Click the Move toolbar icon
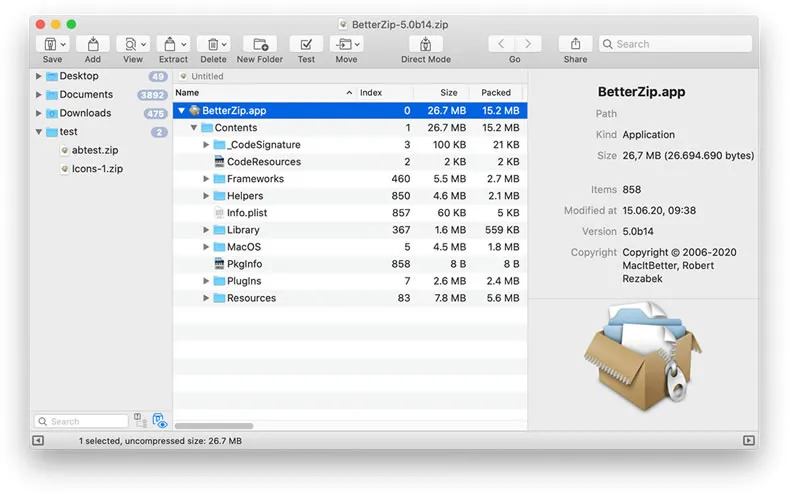788x493 pixels. coord(344,44)
